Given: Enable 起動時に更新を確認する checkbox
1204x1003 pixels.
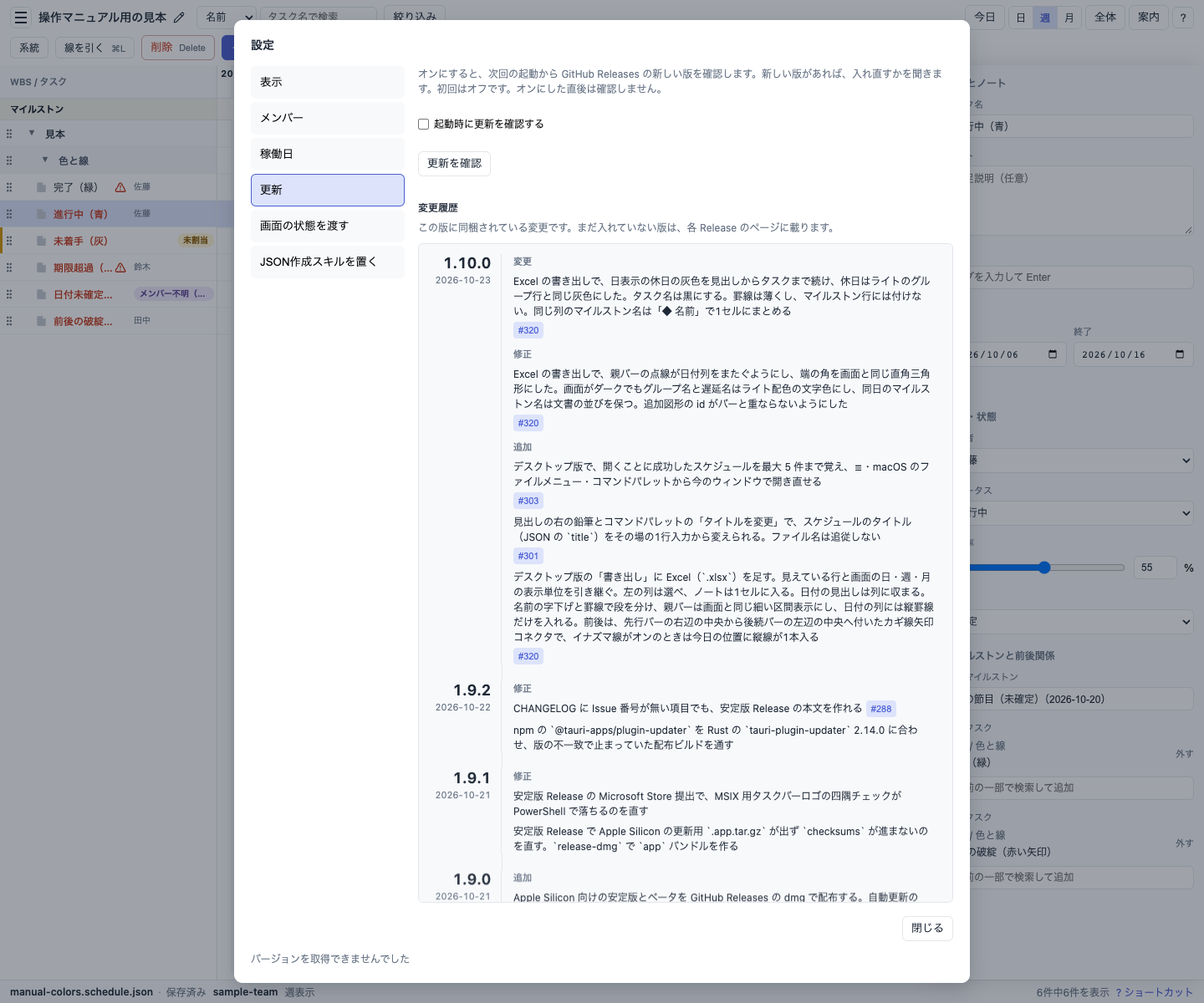Looking at the screenshot, I should 423,124.
